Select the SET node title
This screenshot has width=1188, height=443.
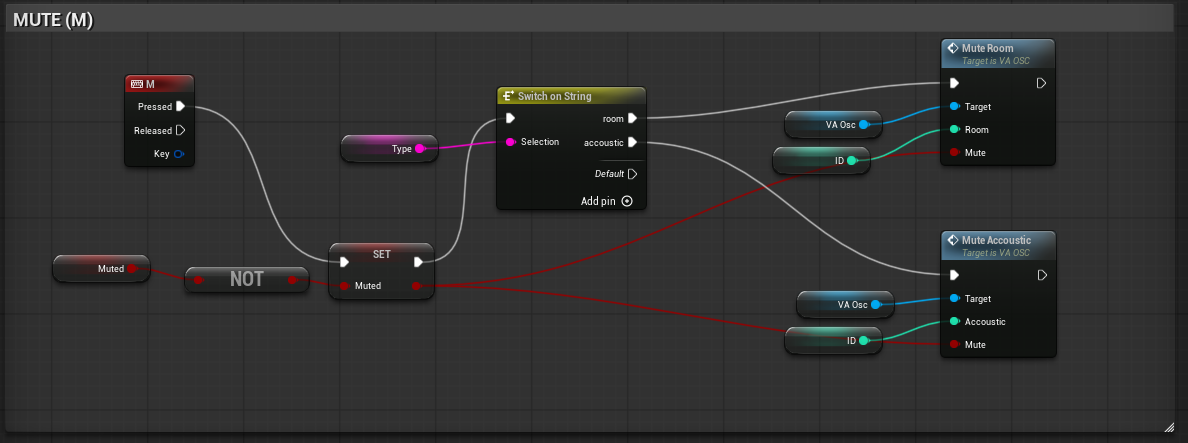pyautogui.click(x=382, y=254)
